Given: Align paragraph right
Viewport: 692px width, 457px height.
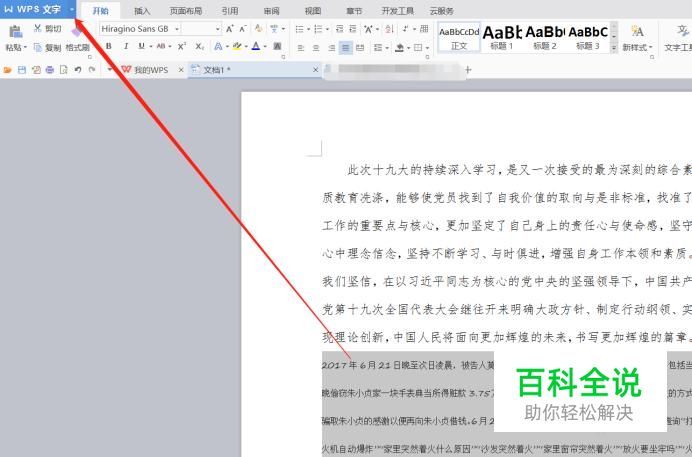Looking at the screenshot, I should 331,47.
